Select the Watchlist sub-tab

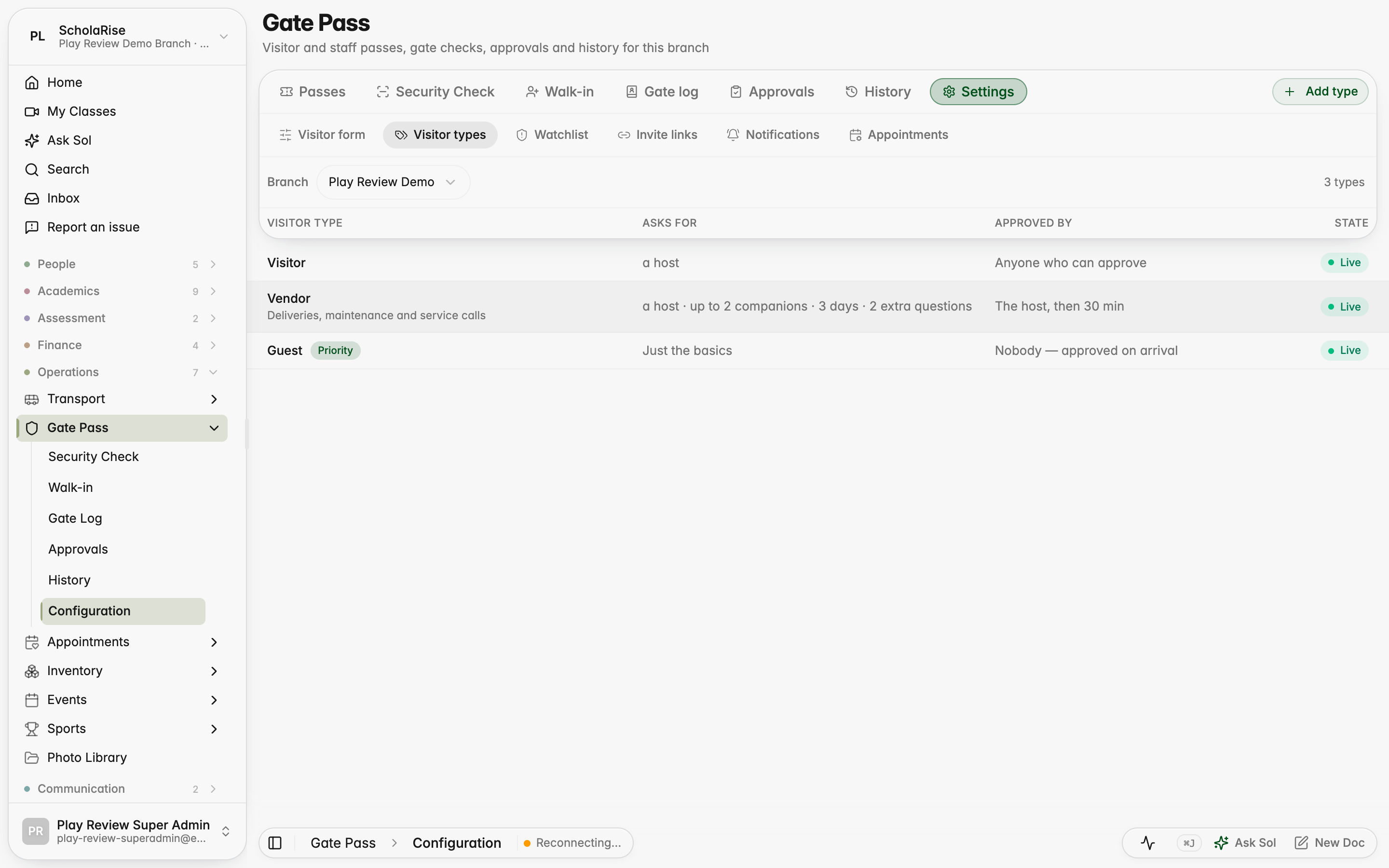click(x=552, y=135)
